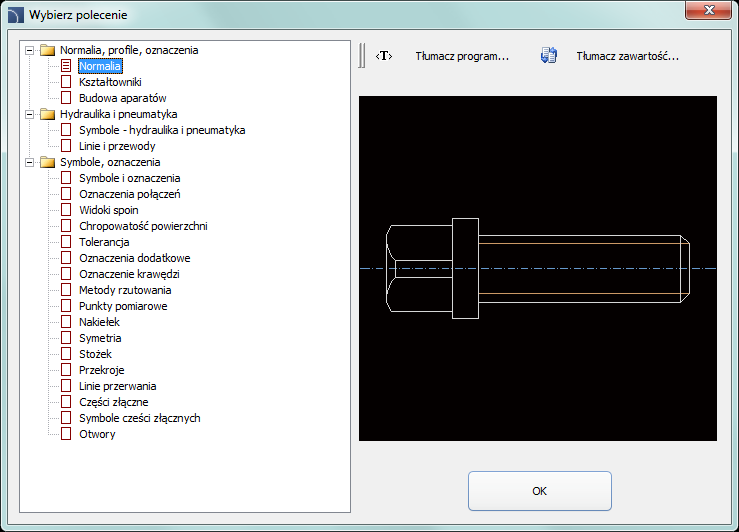Screen dimensions: 739x532
Task: Click Tłumacz program... button
Action: [462, 56]
